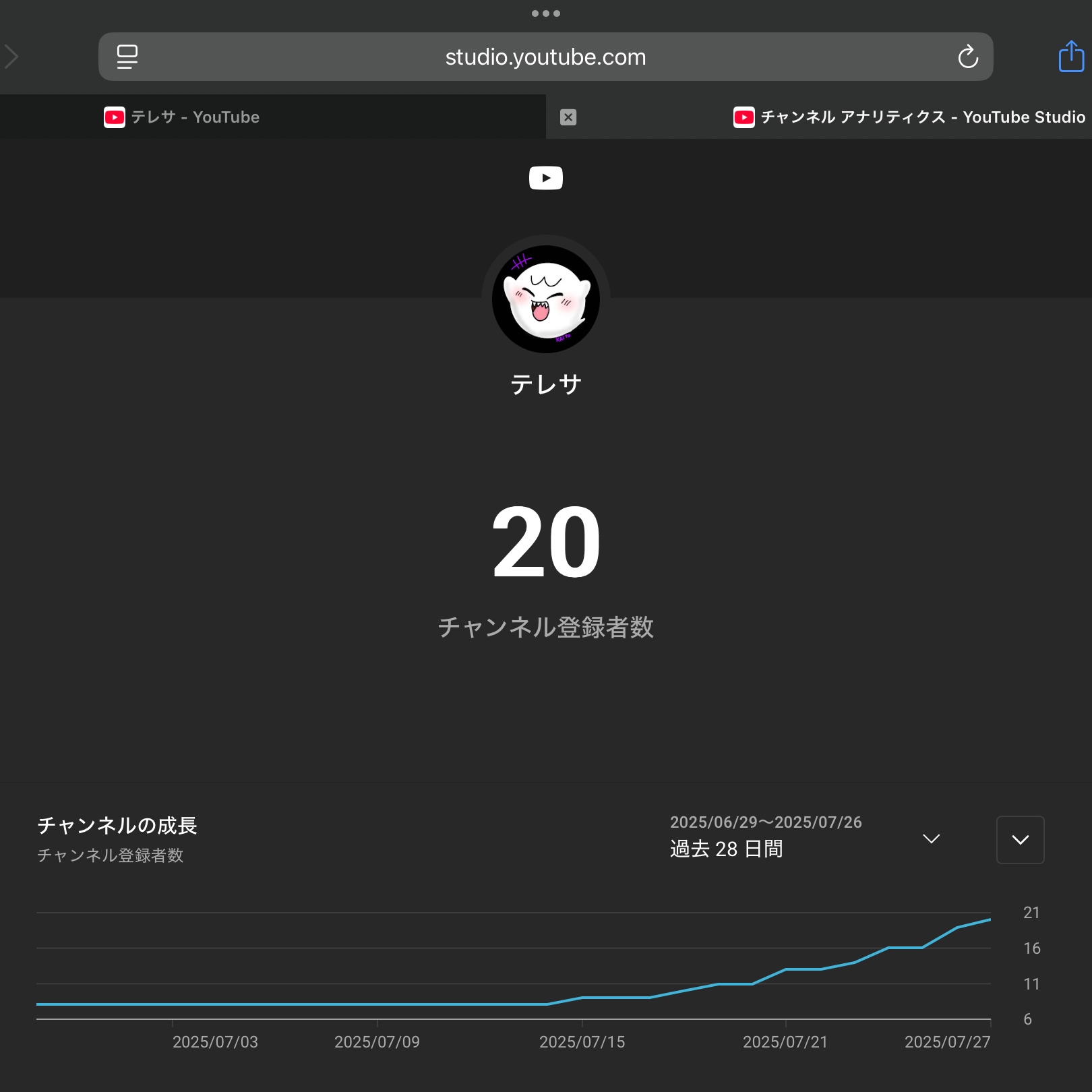Open the share sheet icon
The image size is (1092, 1092).
pos(1070,57)
